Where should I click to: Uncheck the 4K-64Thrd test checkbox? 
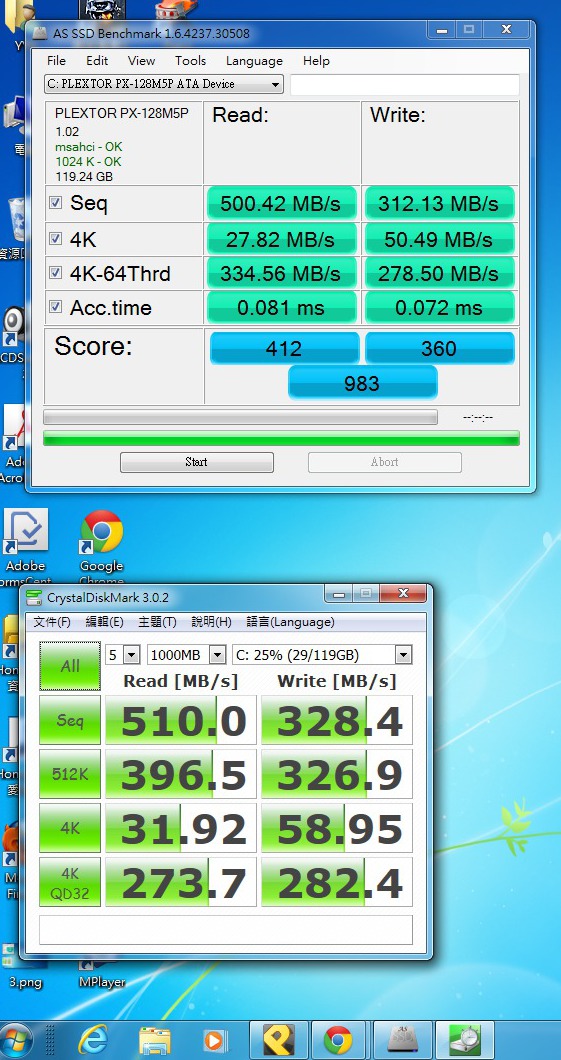56,273
